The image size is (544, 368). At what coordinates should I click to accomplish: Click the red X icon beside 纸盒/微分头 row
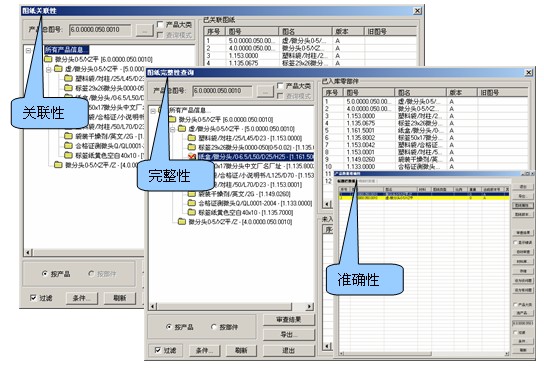(192, 157)
